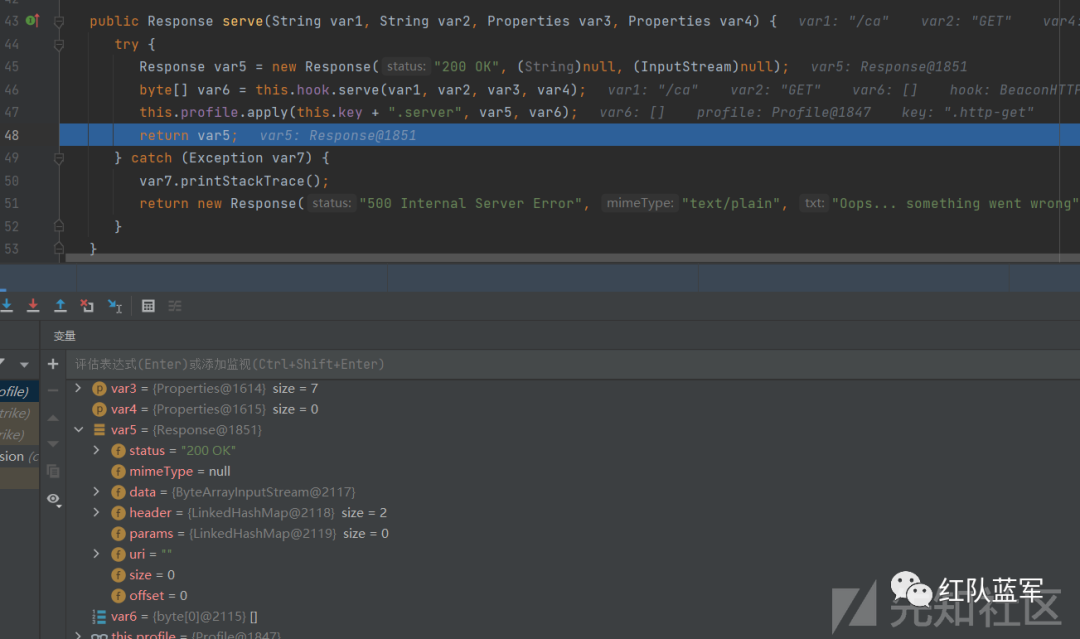Toggle code folding at the catch line

(59, 158)
